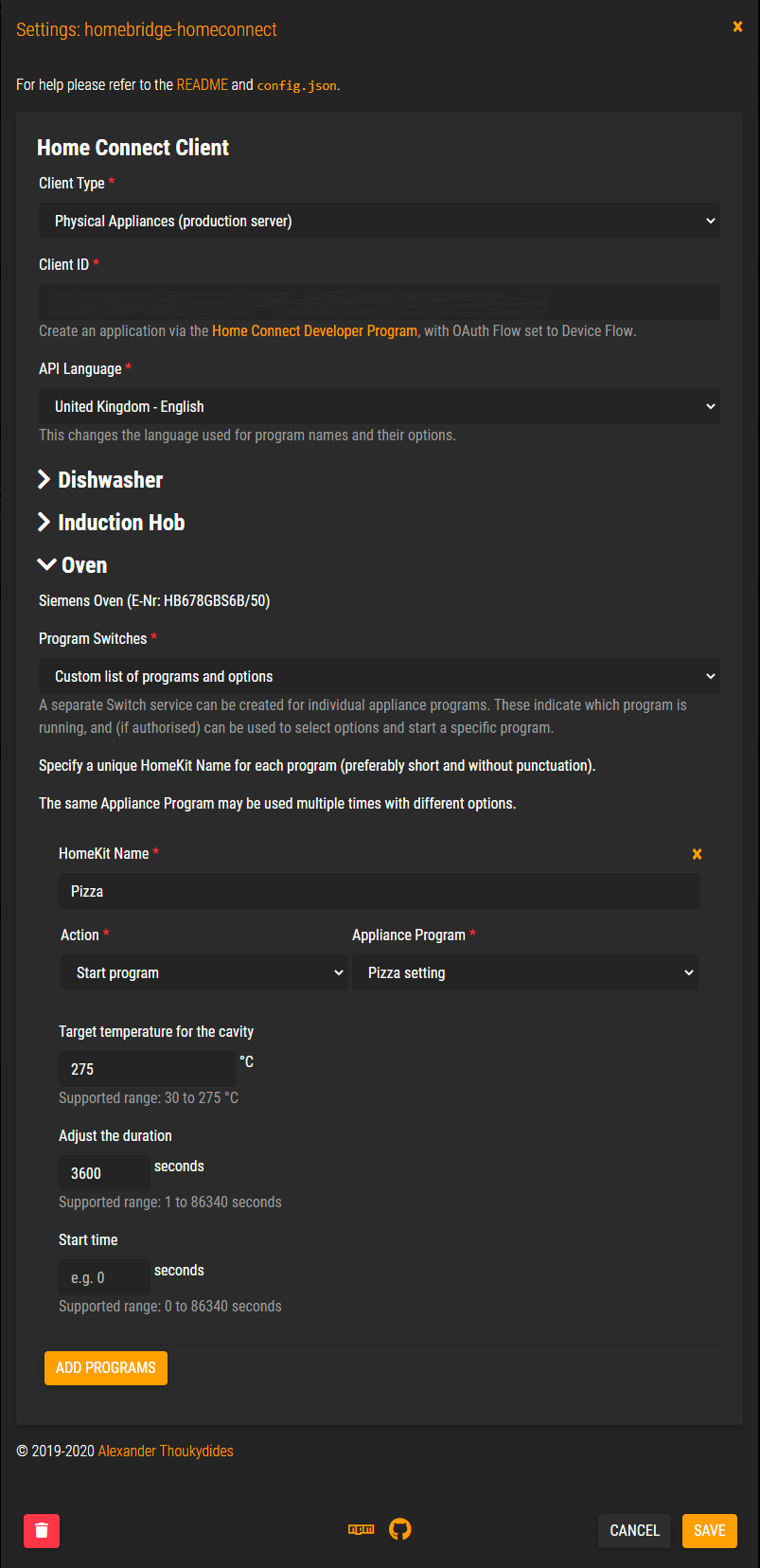The width and height of the screenshot is (760, 1568).
Task: Remove the Pizza program entry
Action: pyautogui.click(x=698, y=854)
